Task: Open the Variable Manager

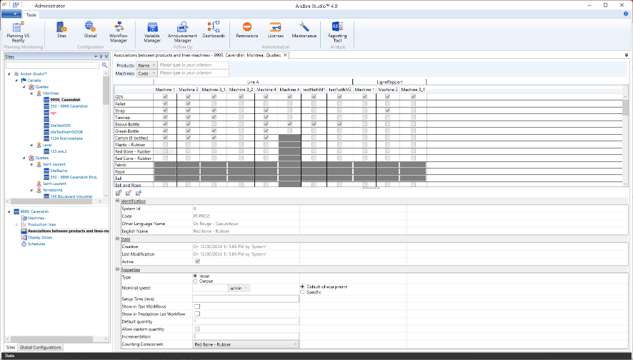Action: [x=152, y=32]
